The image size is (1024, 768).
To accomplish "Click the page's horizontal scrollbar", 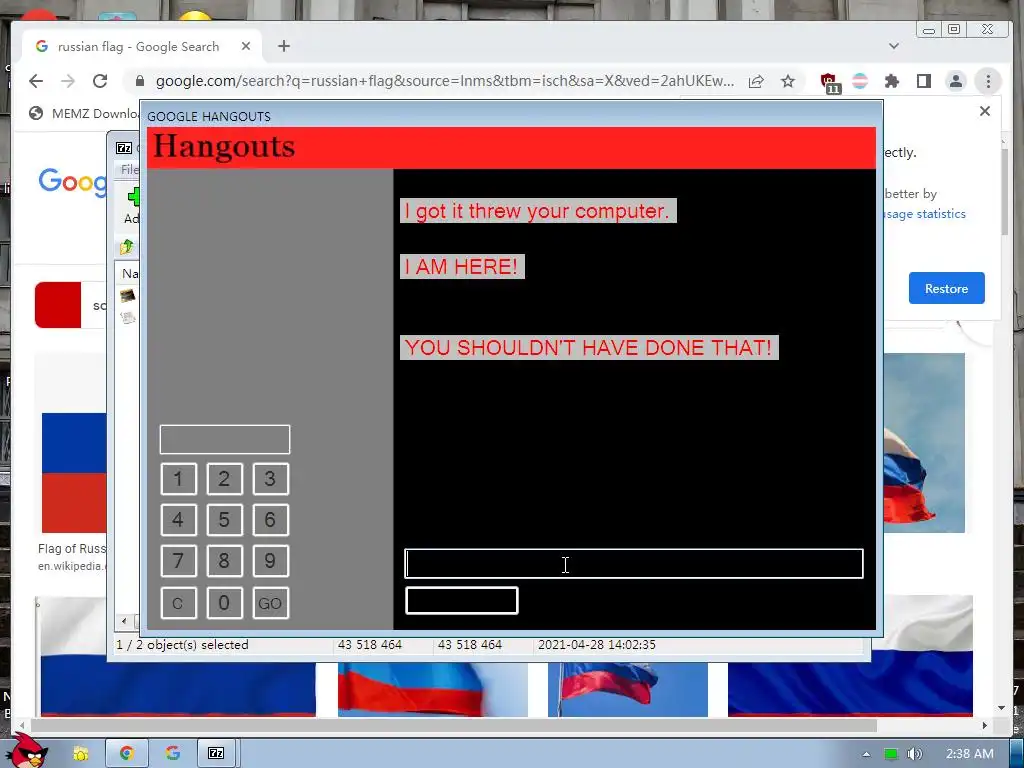I will 453,726.
